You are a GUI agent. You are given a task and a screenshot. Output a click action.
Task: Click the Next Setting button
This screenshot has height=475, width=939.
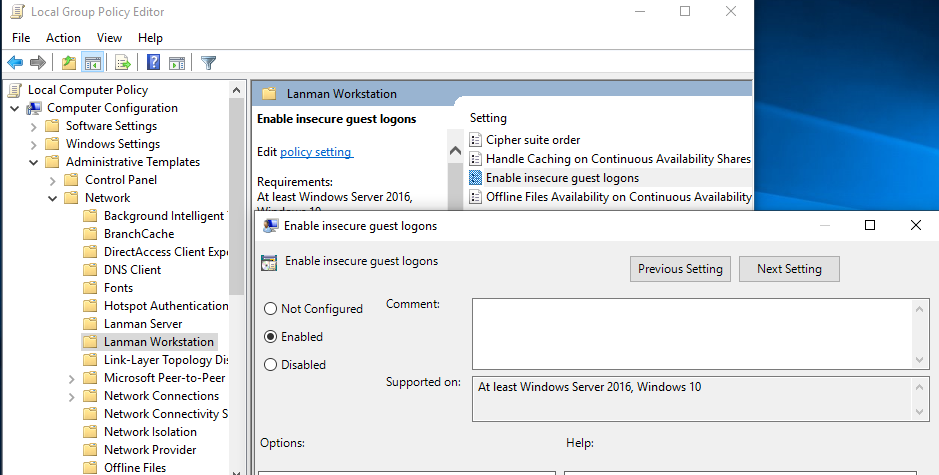789,269
